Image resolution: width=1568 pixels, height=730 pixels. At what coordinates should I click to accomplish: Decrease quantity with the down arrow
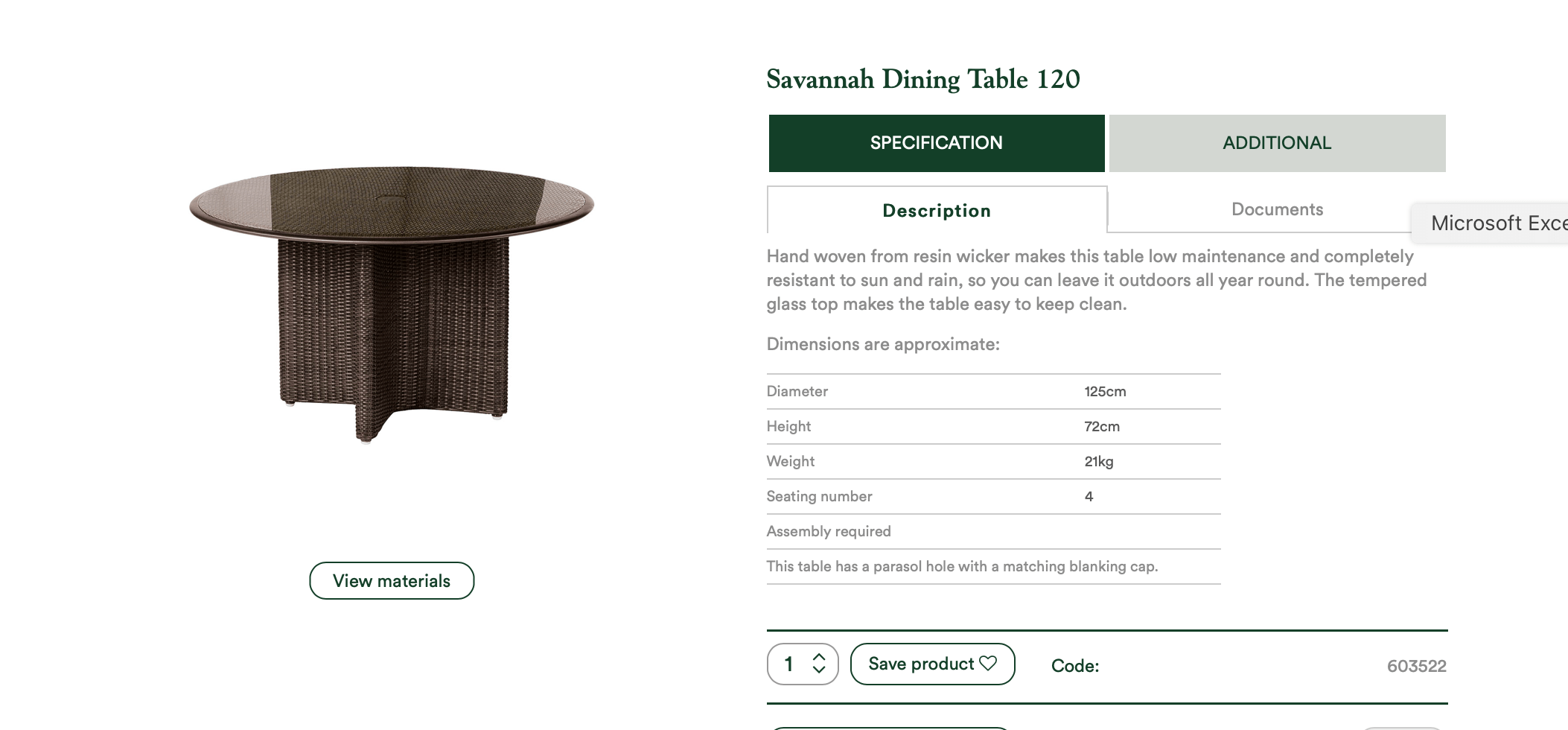[x=819, y=670]
